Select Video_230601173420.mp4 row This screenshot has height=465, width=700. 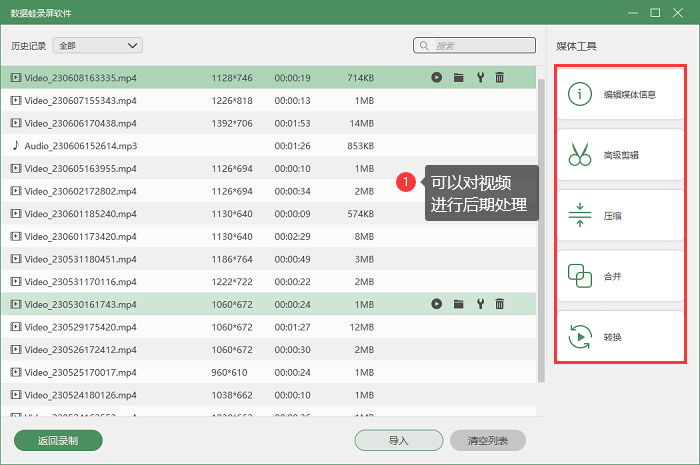coord(269,237)
